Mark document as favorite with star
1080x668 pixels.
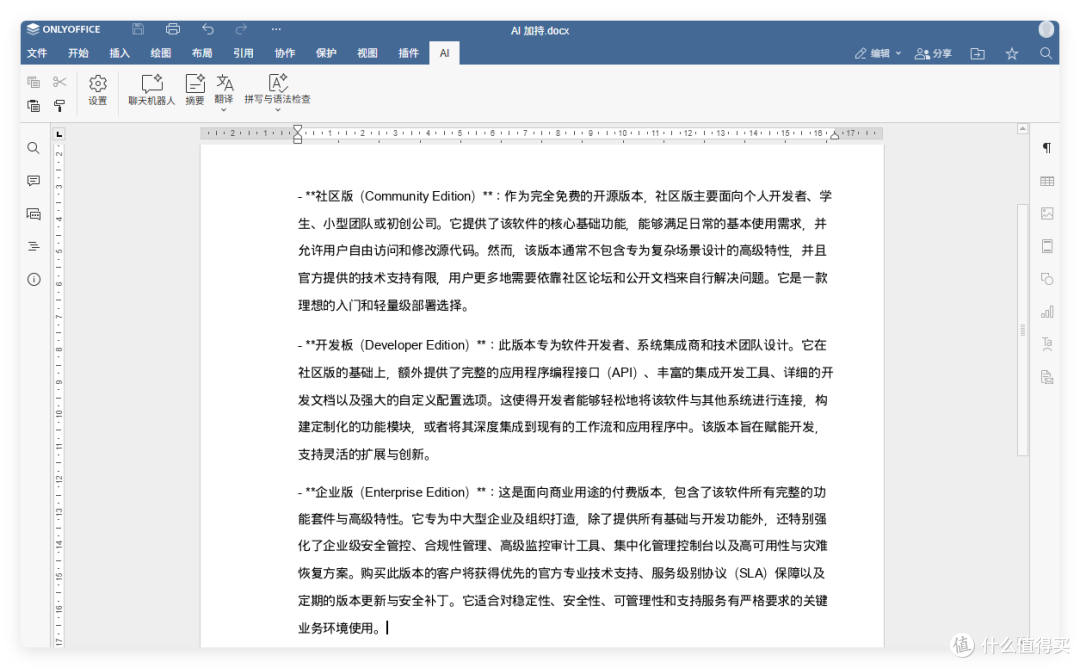pyautogui.click(x=1012, y=53)
